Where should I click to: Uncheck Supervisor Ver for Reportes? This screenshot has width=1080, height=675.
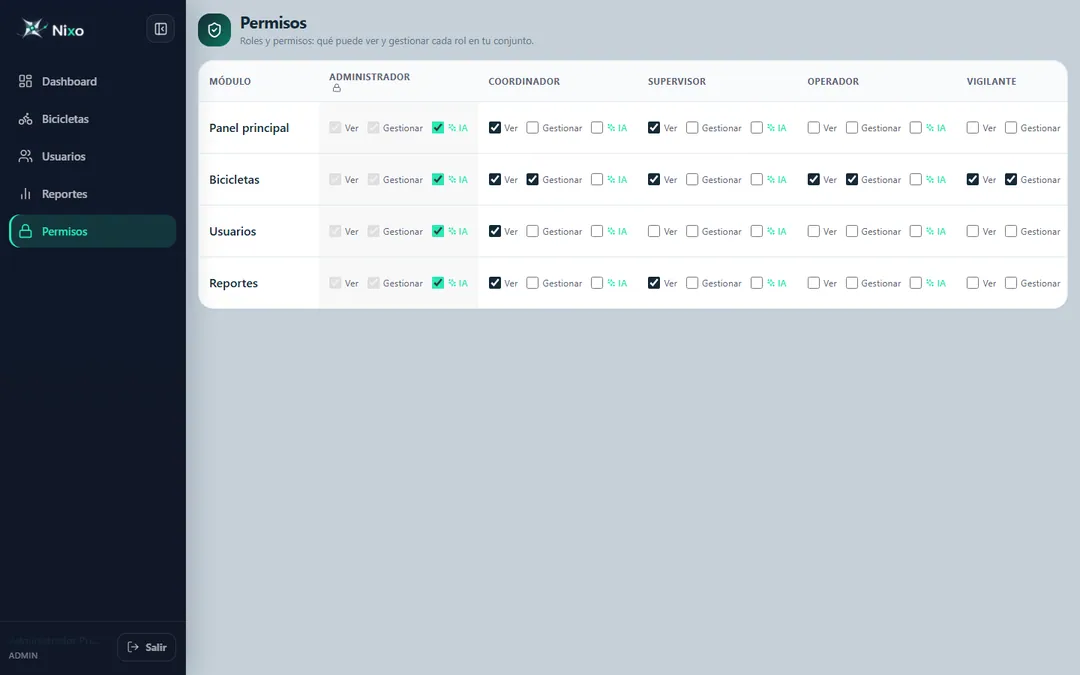pos(654,282)
